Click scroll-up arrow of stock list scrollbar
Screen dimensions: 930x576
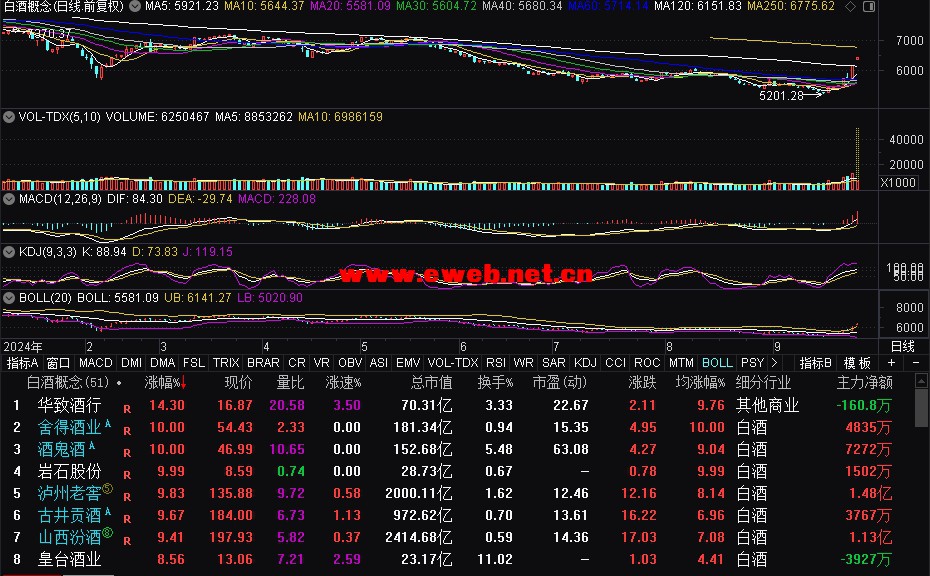click(x=921, y=380)
